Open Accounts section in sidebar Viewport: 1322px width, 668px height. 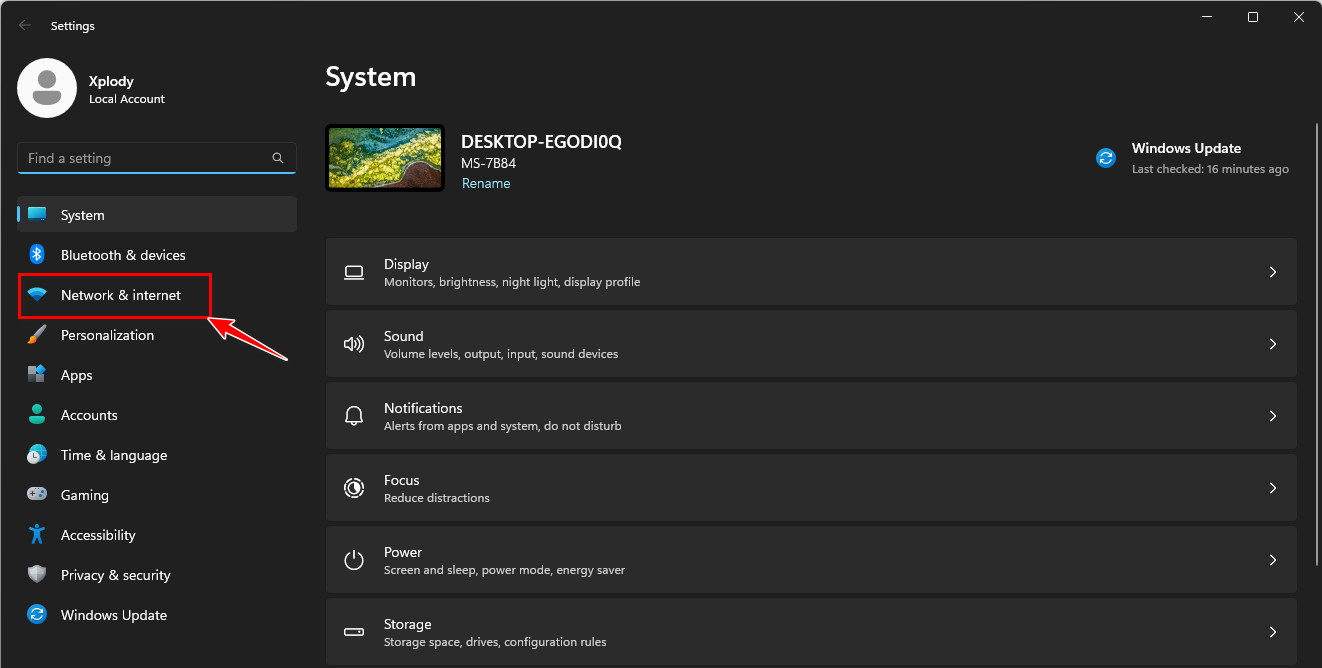tap(89, 415)
